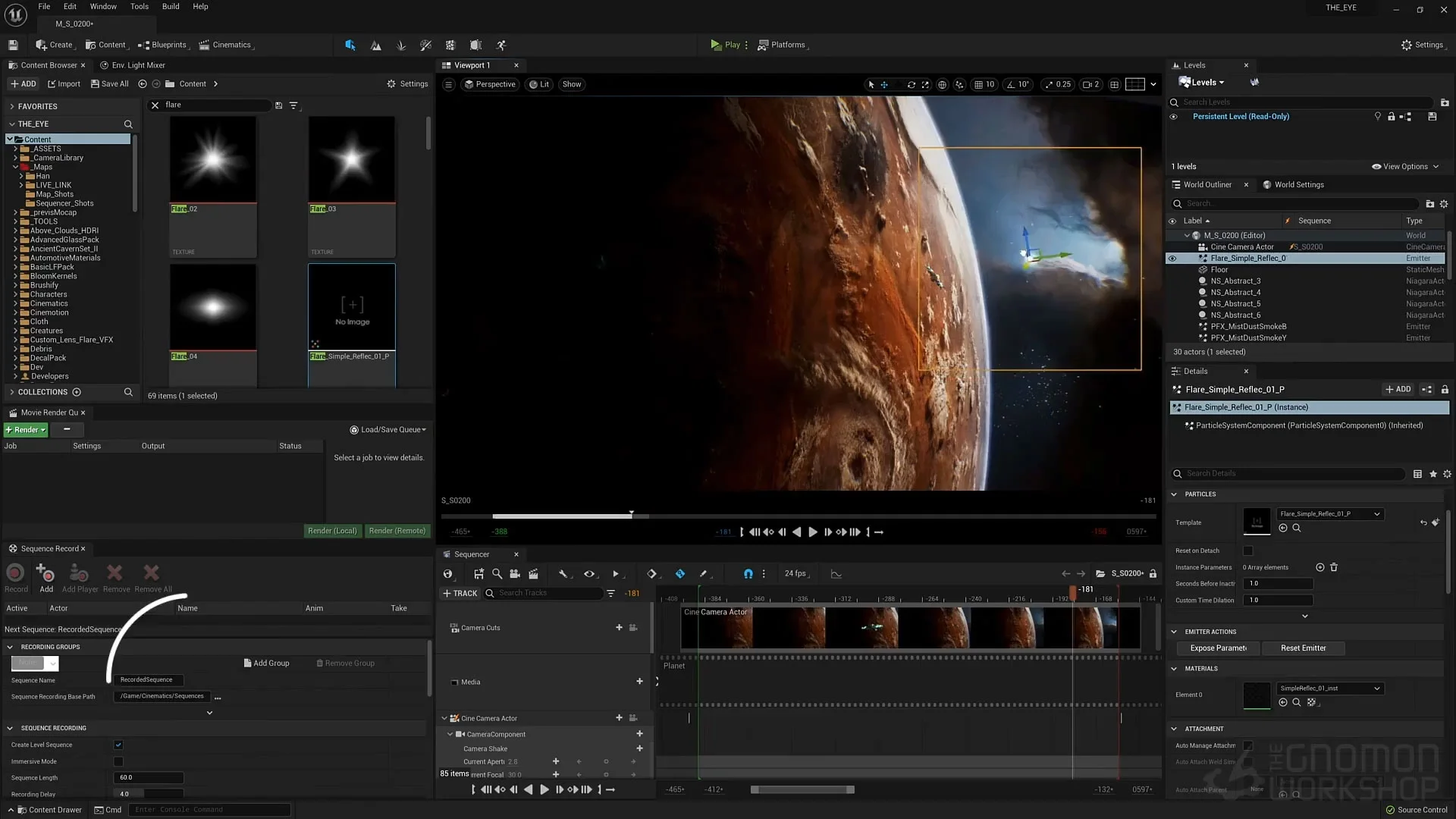
Task: Click Save All in Content Browser
Action: (110, 84)
